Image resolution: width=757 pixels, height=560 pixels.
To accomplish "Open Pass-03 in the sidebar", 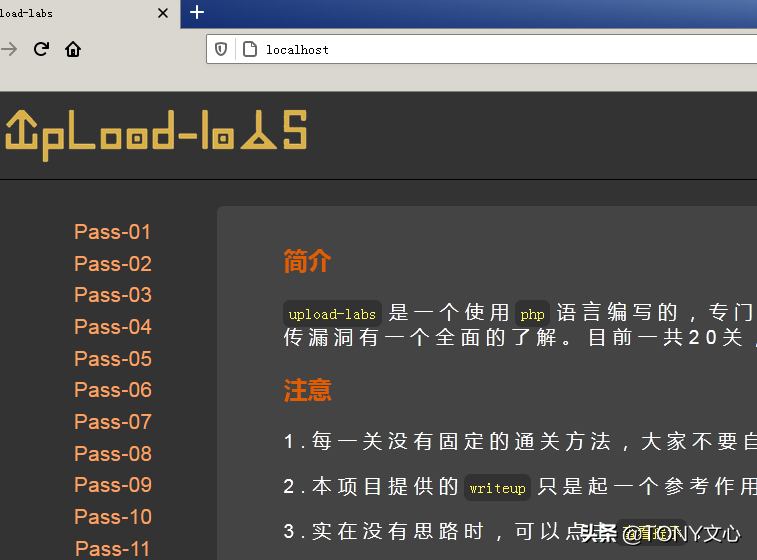I will pyautogui.click(x=113, y=295).
